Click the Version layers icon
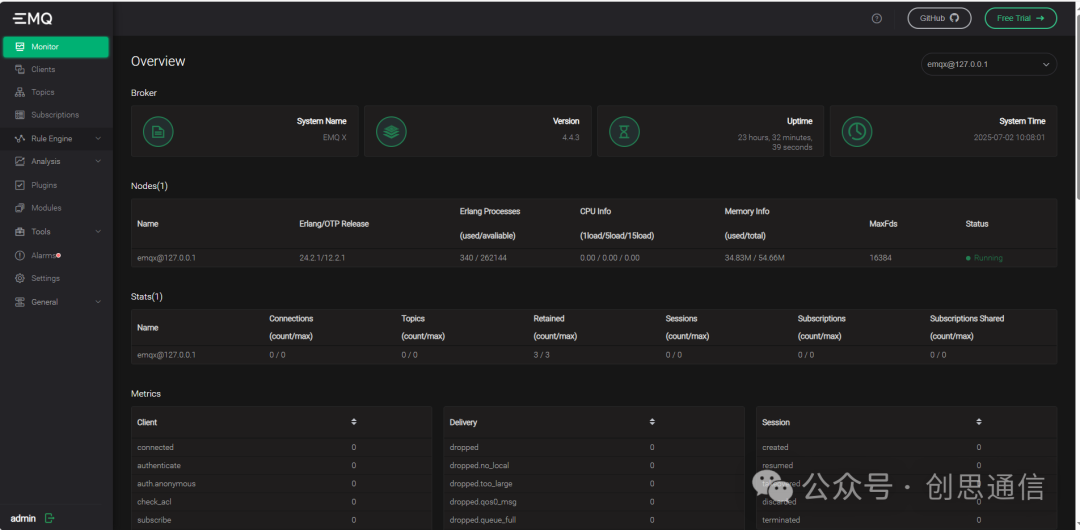1080x530 pixels. click(391, 131)
